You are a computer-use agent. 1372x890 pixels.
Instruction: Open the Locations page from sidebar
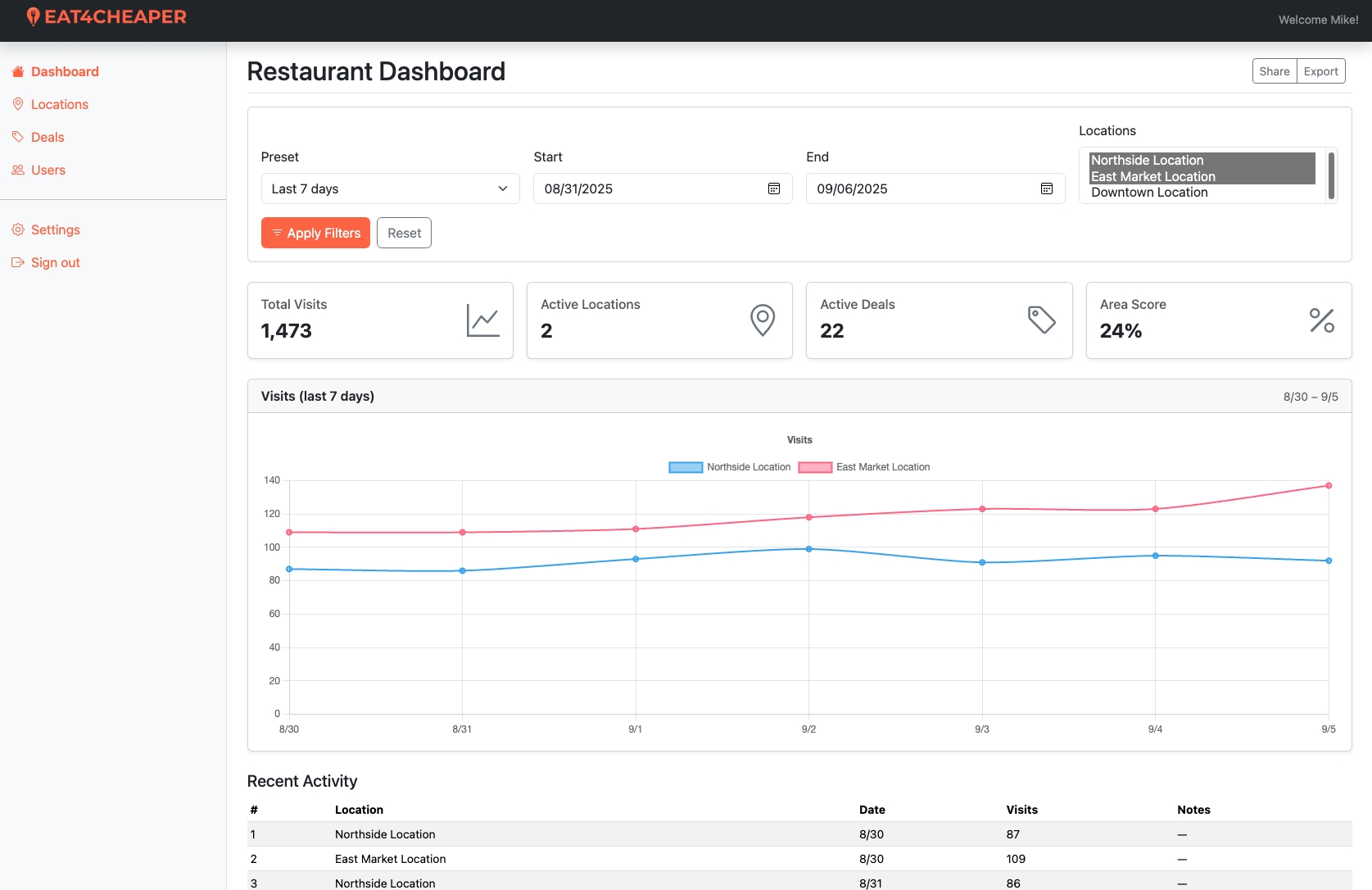coord(60,105)
